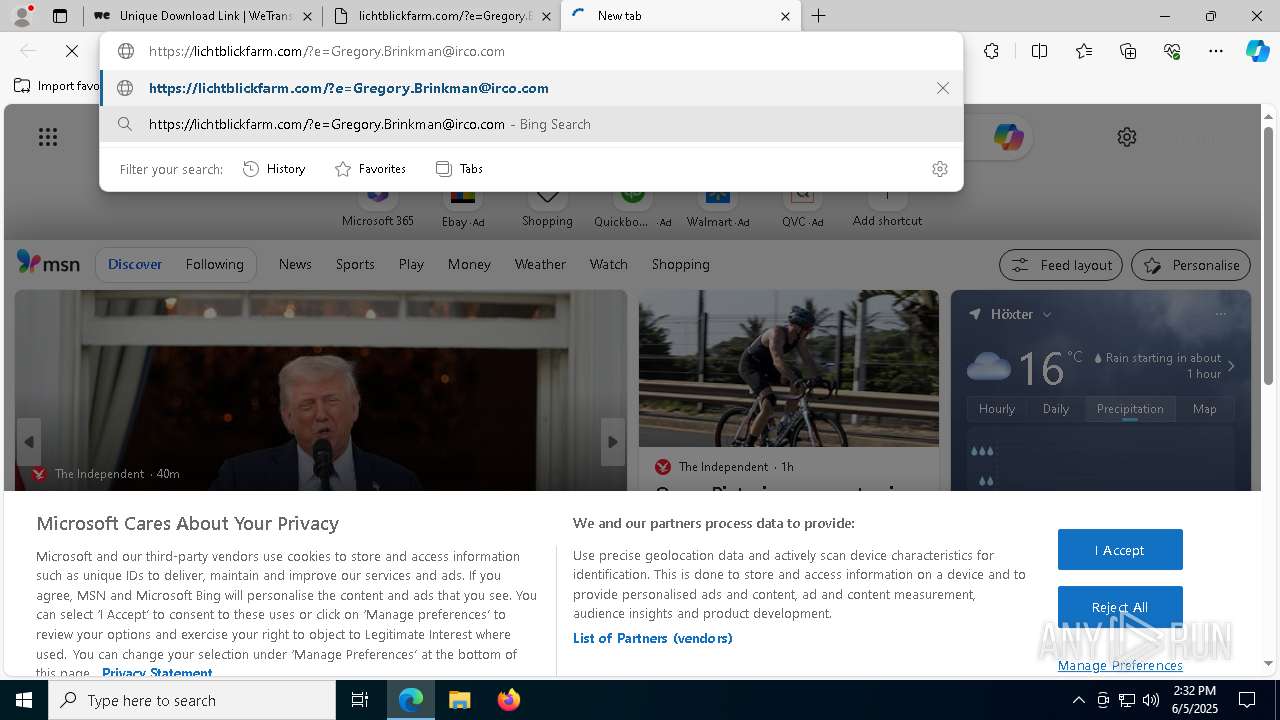Open the Walmart Ad shortcut
The width and height of the screenshot is (1280, 720).
pos(718,207)
